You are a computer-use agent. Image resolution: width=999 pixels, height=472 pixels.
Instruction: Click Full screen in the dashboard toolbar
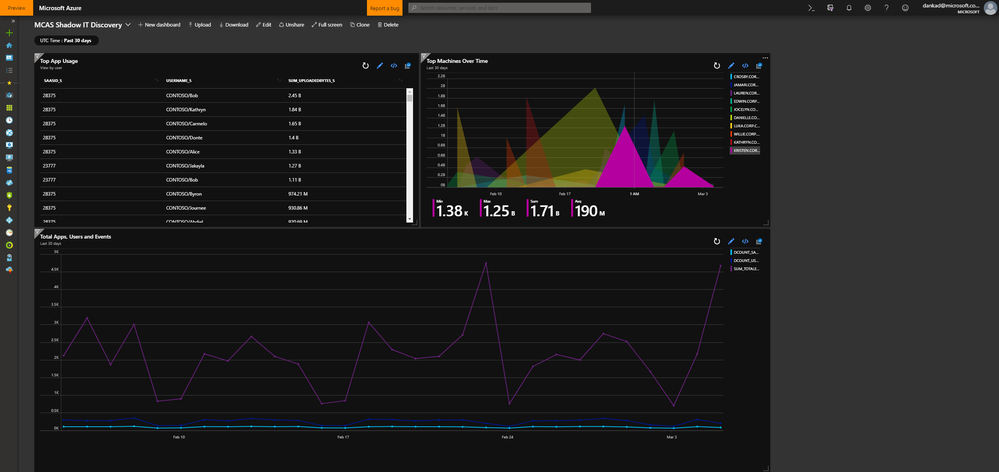click(327, 25)
